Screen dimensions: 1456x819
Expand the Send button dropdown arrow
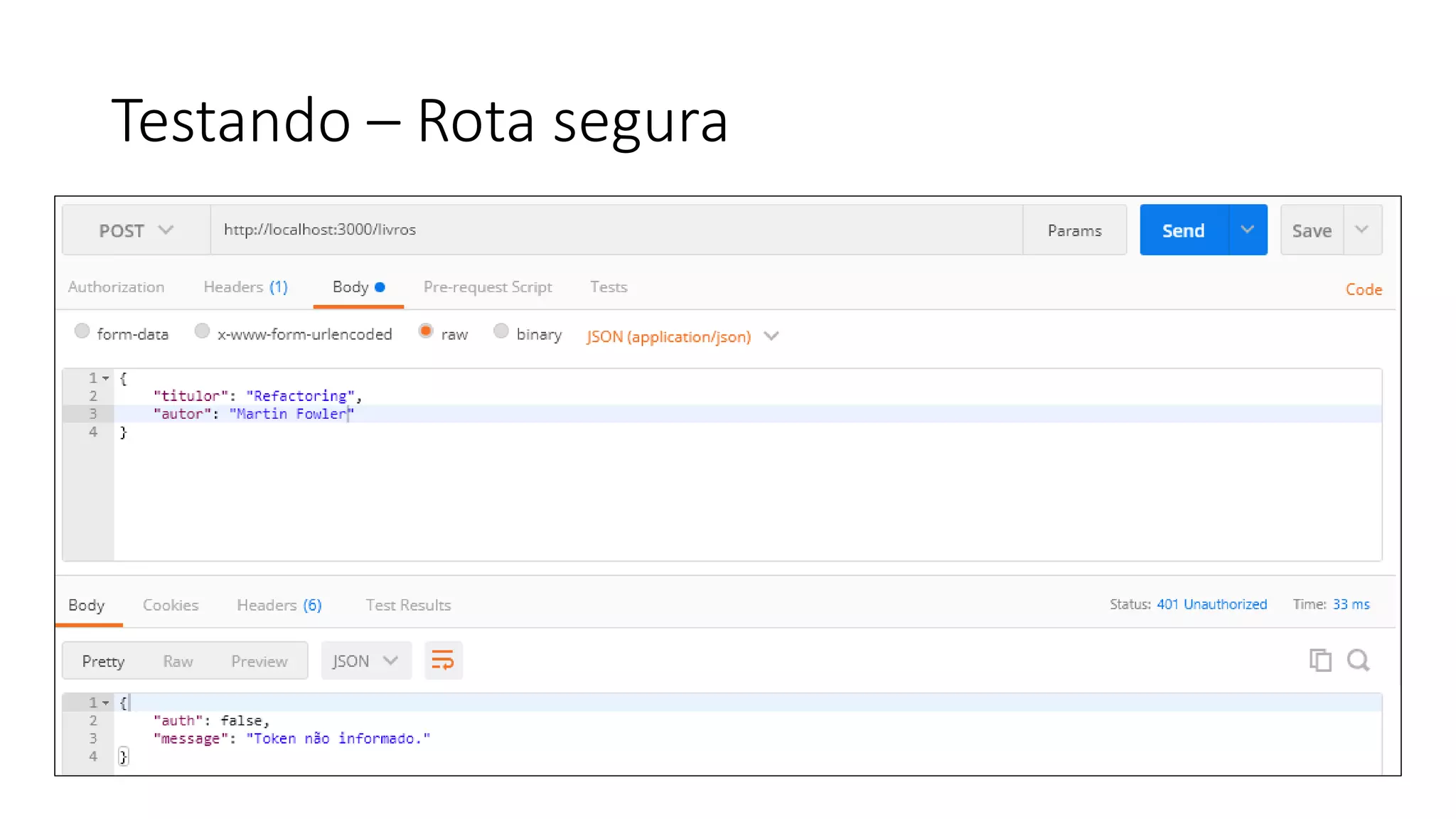(1248, 230)
